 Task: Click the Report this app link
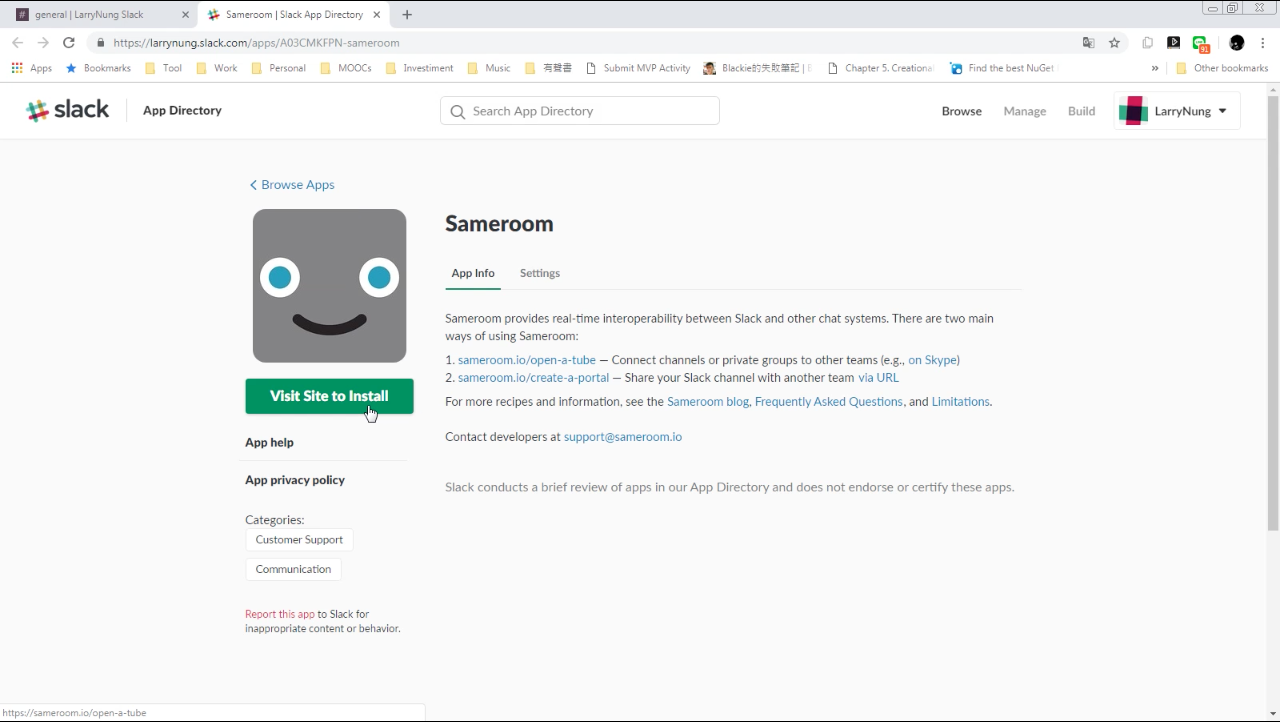point(280,614)
